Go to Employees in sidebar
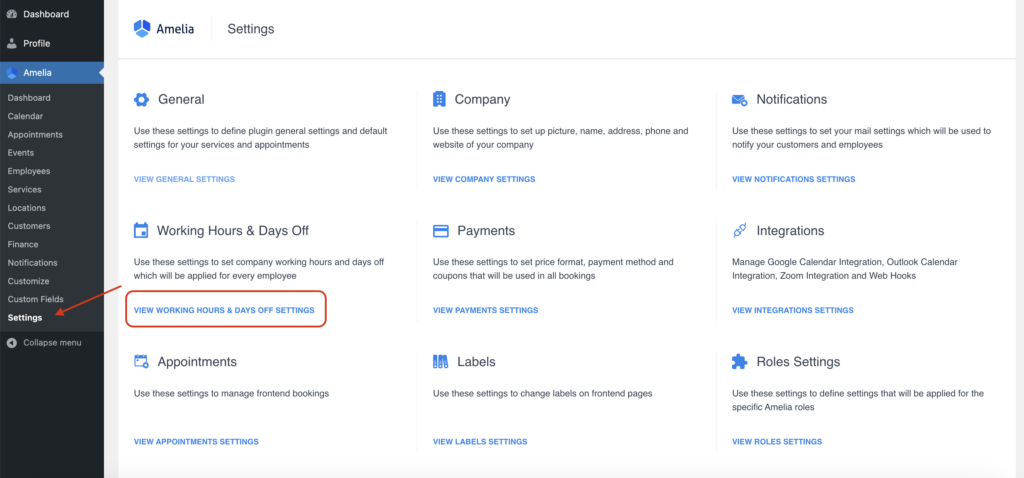The width and height of the screenshot is (1024, 478). (x=29, y=171)
